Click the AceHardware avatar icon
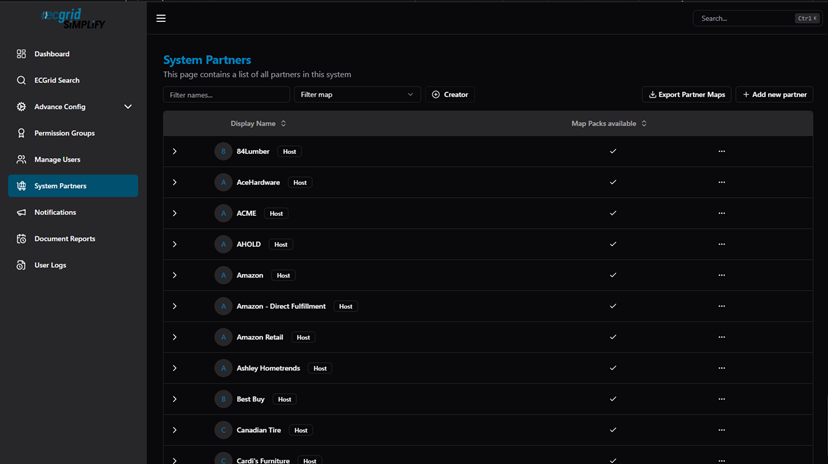 coord(223,182)
